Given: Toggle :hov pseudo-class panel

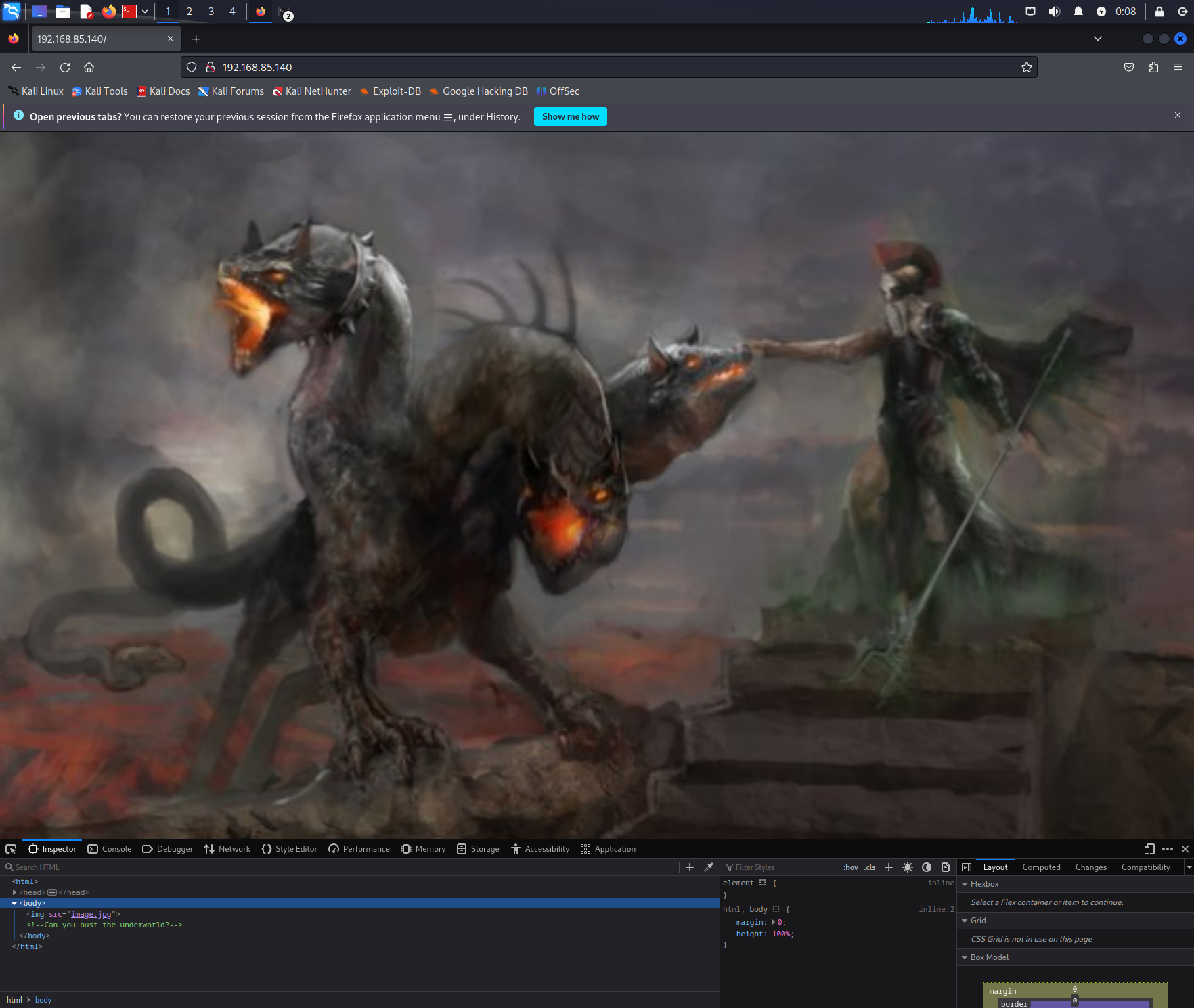Looking at the screenshot, I should pyautogui.click(x=850, y=867).
